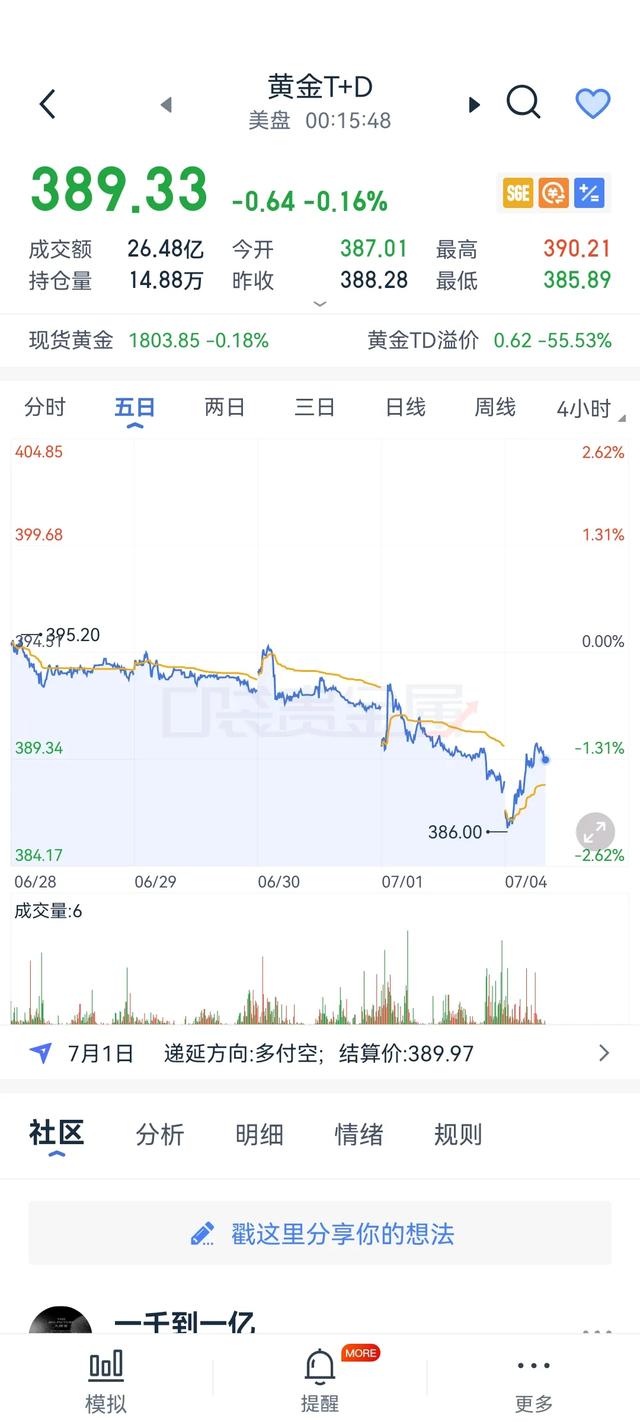Screen dimensions: 640x1422
Task: Open search with magnifier icon
Action: (x=523, y=102)
